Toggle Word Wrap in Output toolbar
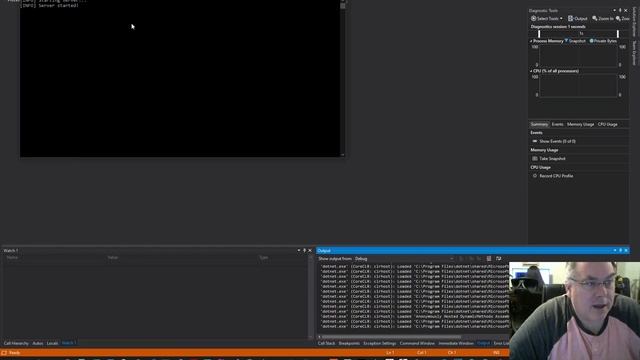Screen dimensions: 640x360 click(x=498, y=259)
